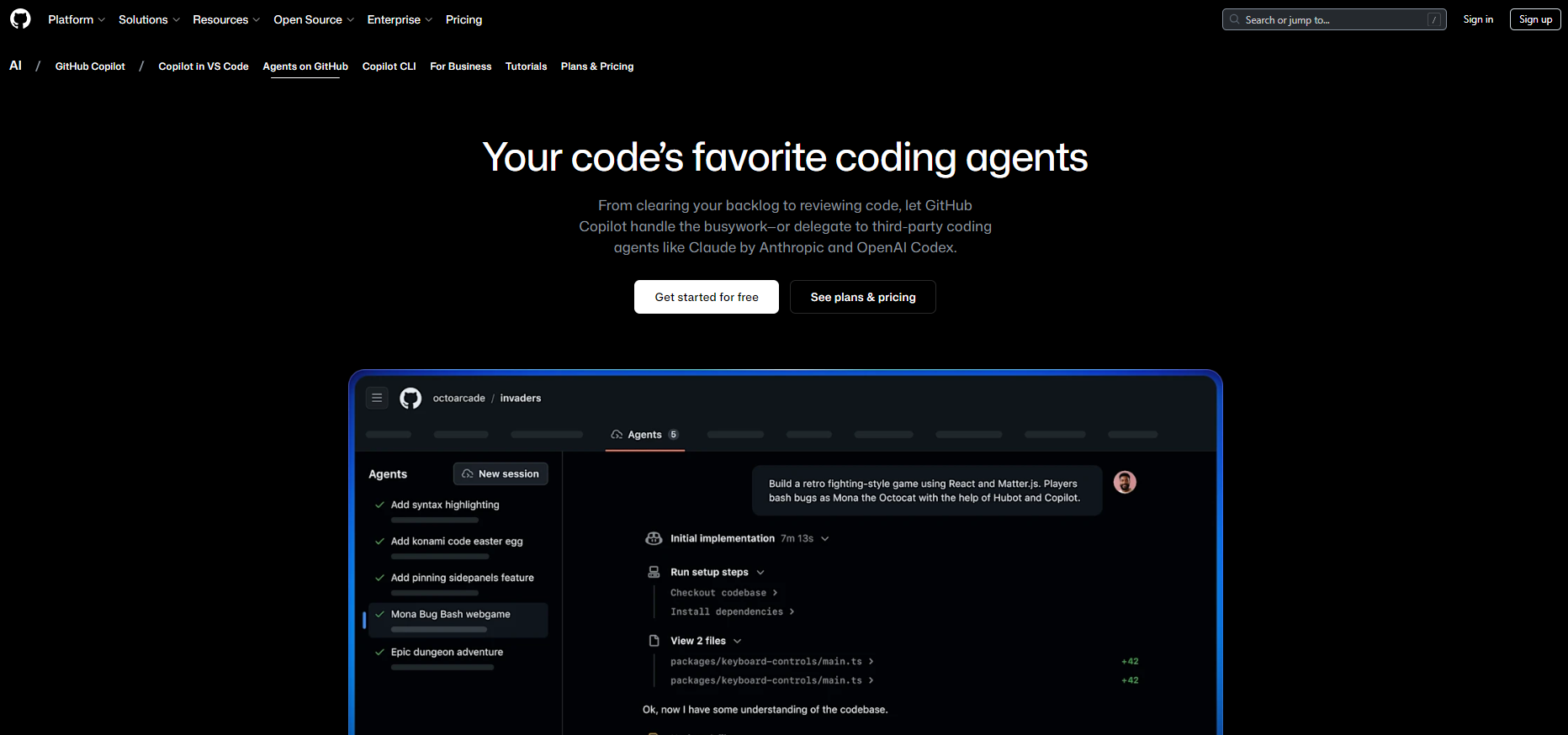Open the Resources dropdown menu
This screenshot has height=735, width=1568.
pyautogui.click(x=226, y=19)
